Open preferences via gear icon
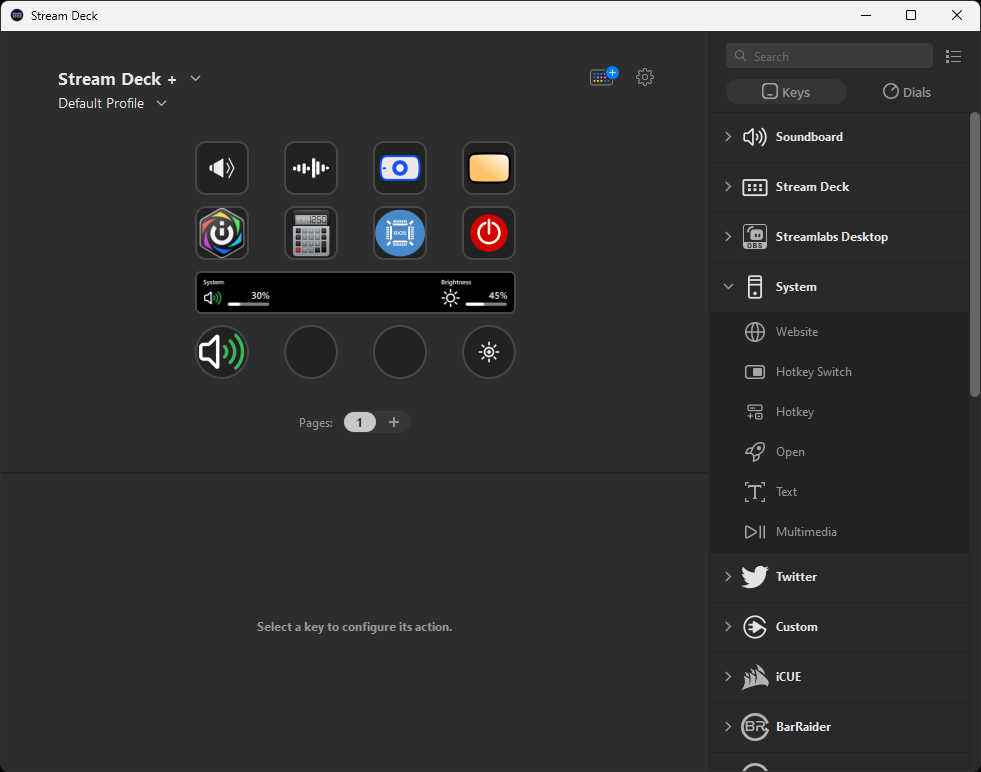981x772 pixels. point(645,77)
